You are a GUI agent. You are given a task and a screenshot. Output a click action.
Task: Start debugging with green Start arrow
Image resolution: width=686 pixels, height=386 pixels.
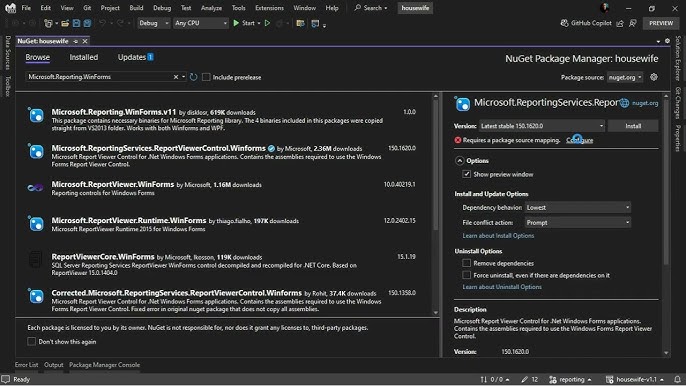(236, 23)
